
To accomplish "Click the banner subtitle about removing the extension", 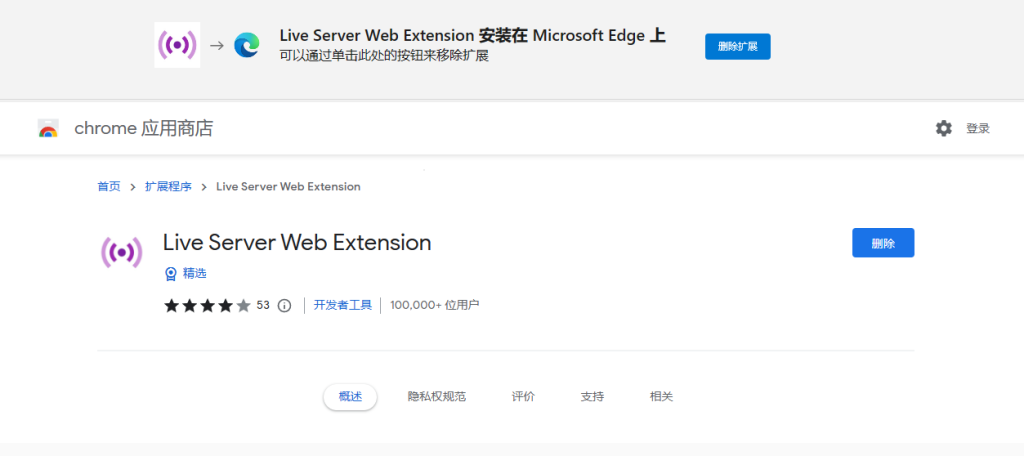I will (x=384, y=56).
